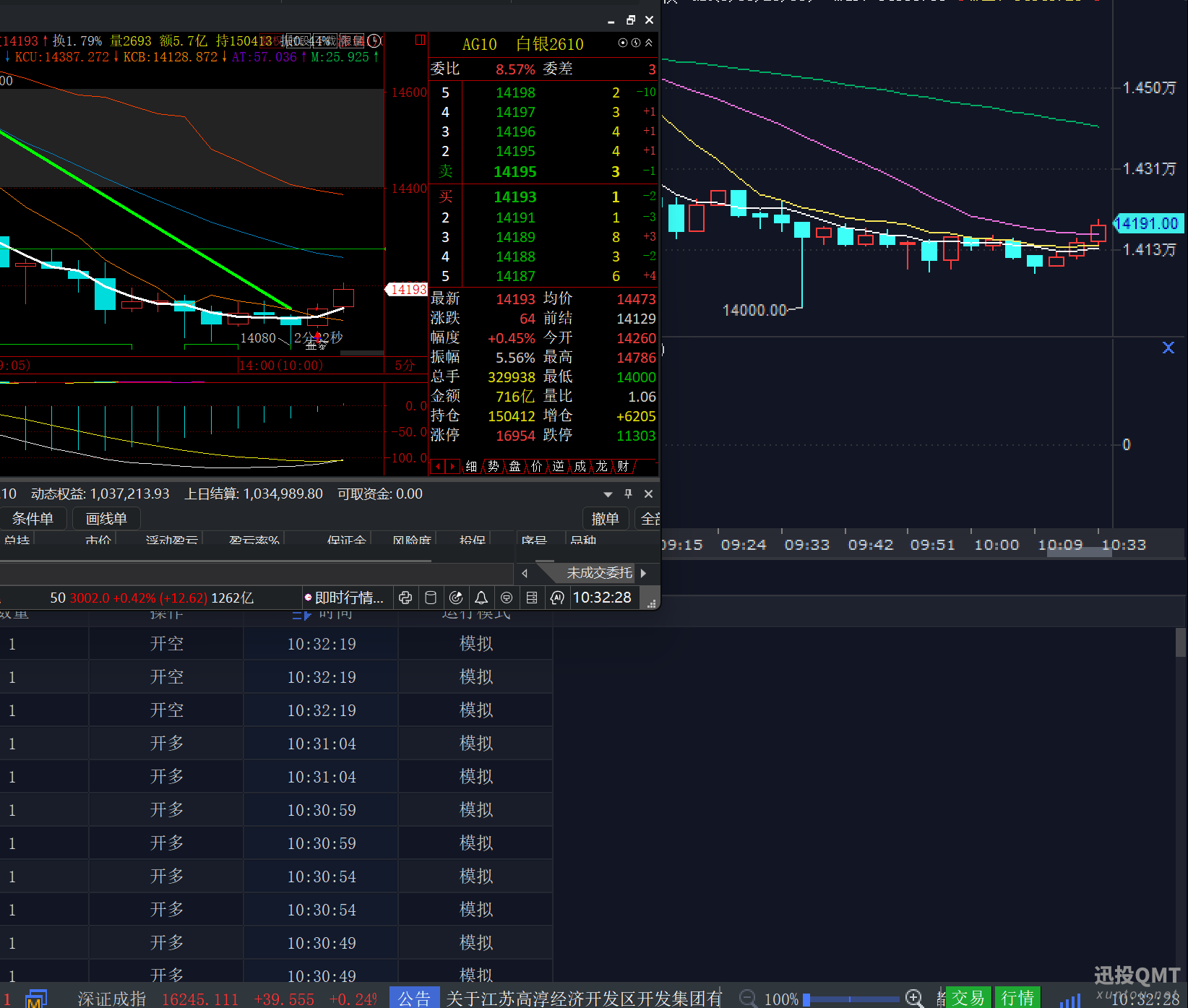Click the 条件单 button
The height and width of the screenshot is (1008, 1188).
[x=33, y=519]
